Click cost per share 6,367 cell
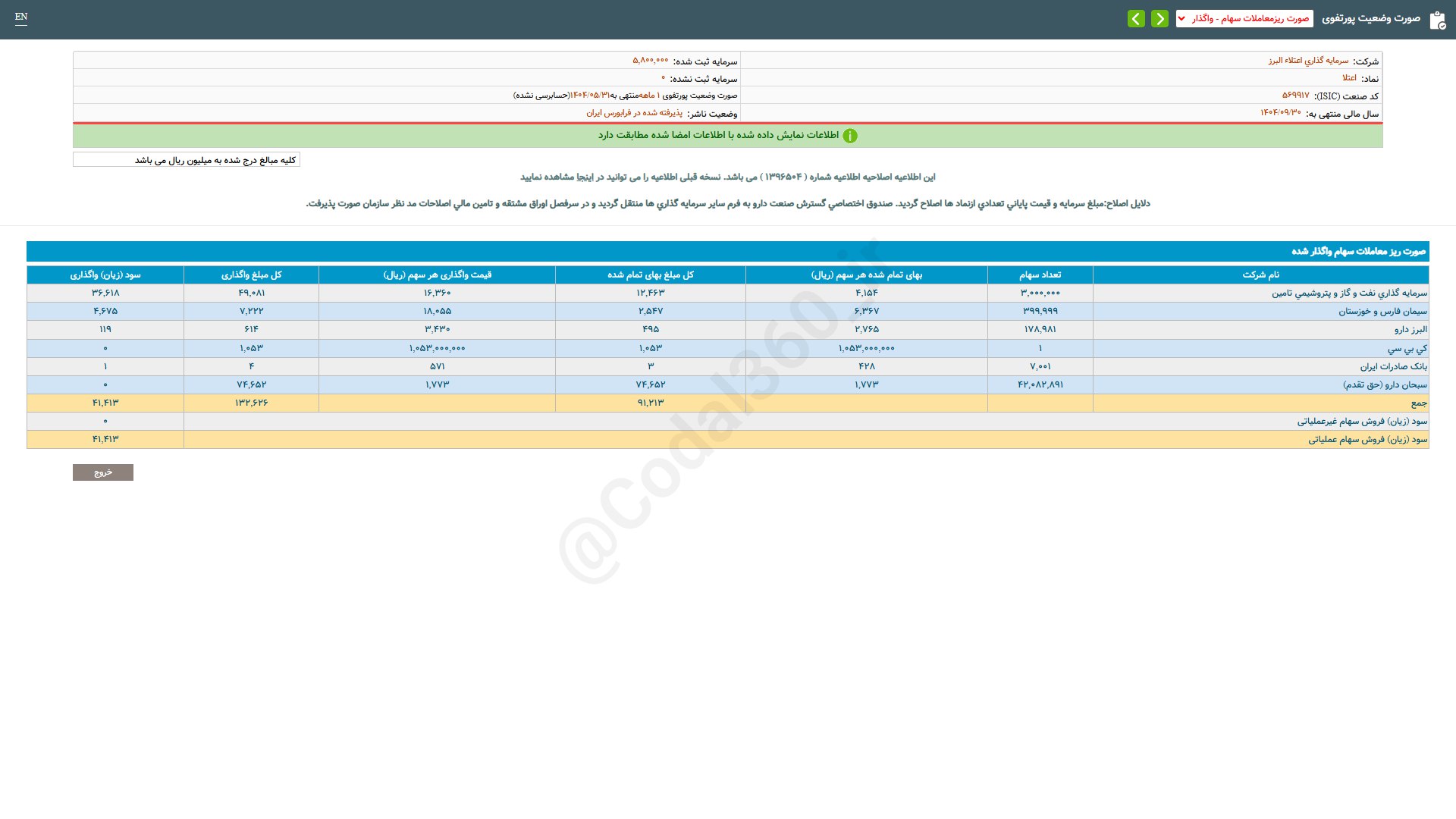1456x819 pixels. 867,311
